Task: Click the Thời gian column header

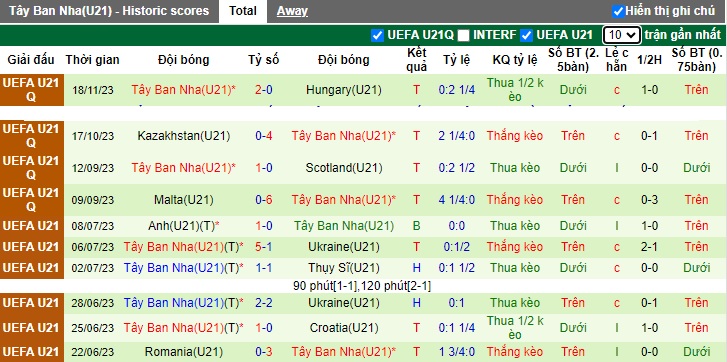Action: click(92, 60)
